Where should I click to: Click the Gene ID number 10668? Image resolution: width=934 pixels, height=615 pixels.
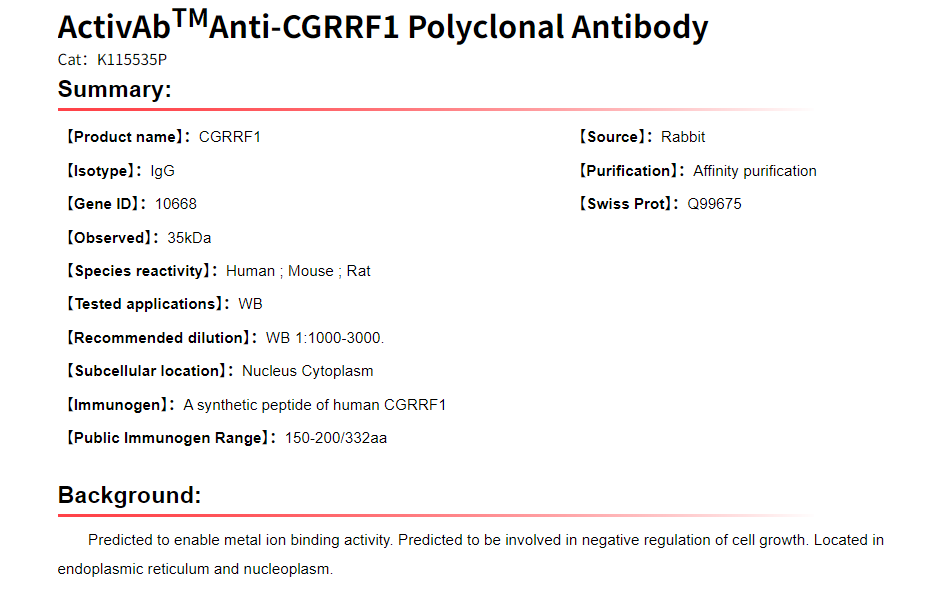(176, 204)
